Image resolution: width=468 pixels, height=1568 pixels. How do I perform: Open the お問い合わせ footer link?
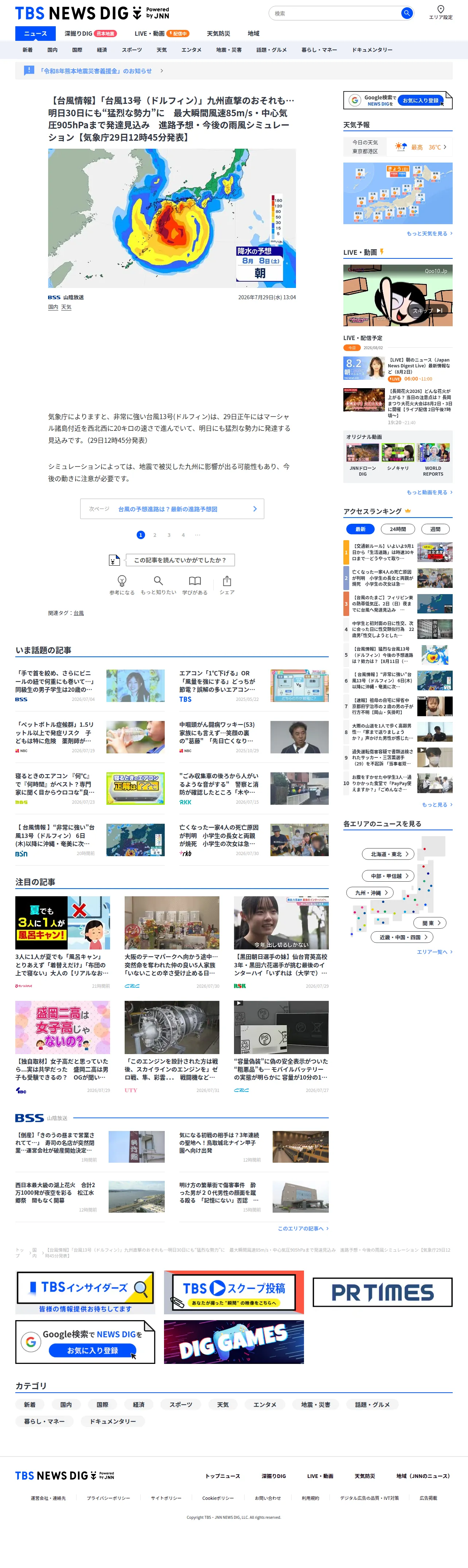click(x=268, y=1498)
